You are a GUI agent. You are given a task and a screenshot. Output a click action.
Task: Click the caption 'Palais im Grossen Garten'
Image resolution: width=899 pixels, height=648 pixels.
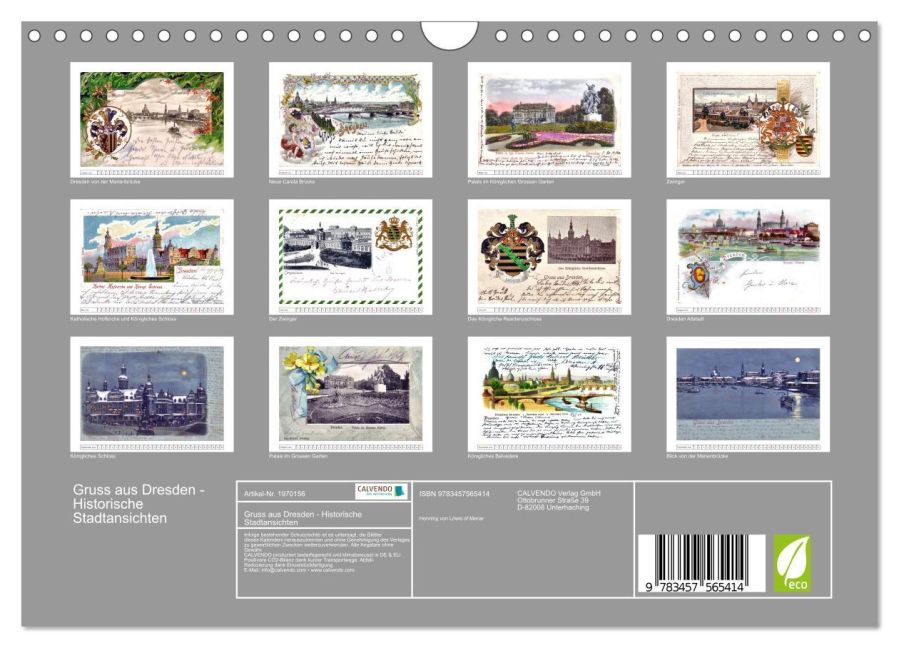pos(298,456)
